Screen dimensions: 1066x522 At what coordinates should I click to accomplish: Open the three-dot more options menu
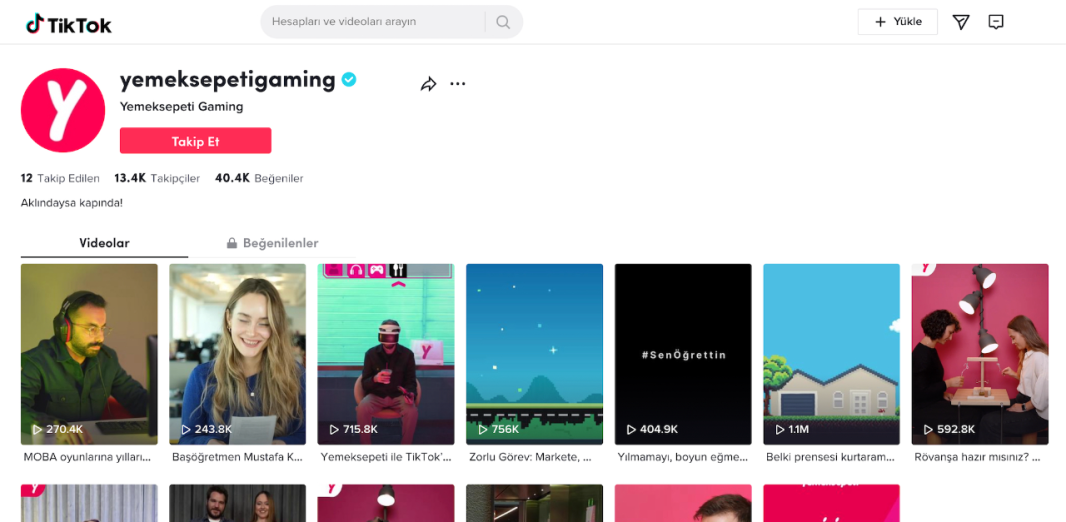[x=458, y=84]
